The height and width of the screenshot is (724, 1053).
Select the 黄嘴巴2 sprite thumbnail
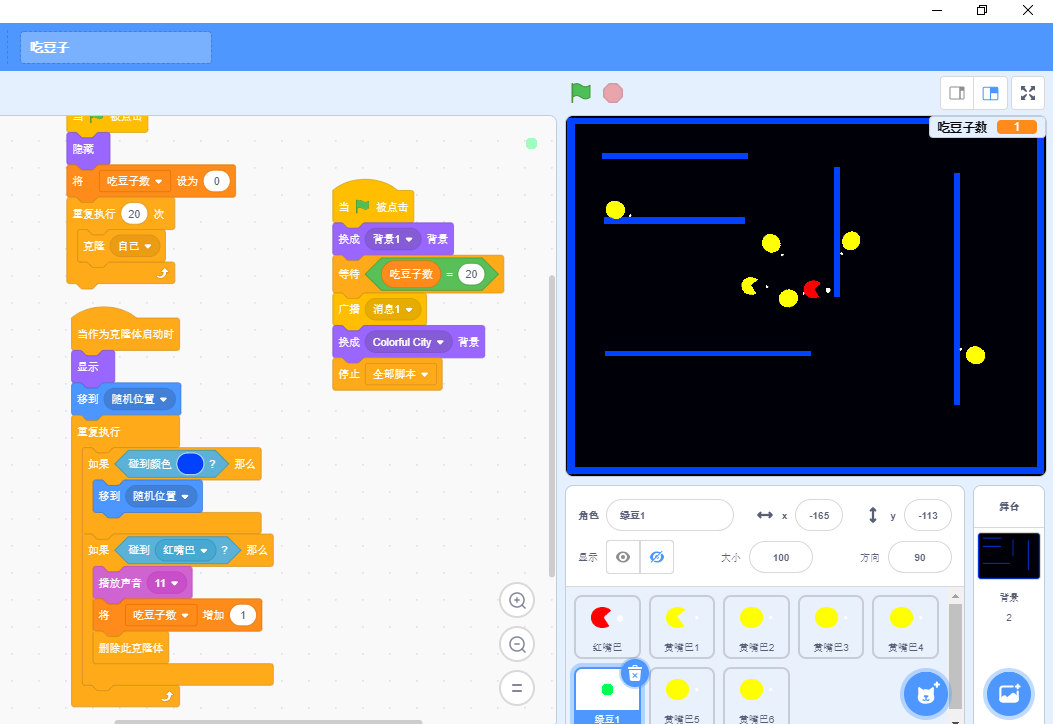(x=756, y=627)
